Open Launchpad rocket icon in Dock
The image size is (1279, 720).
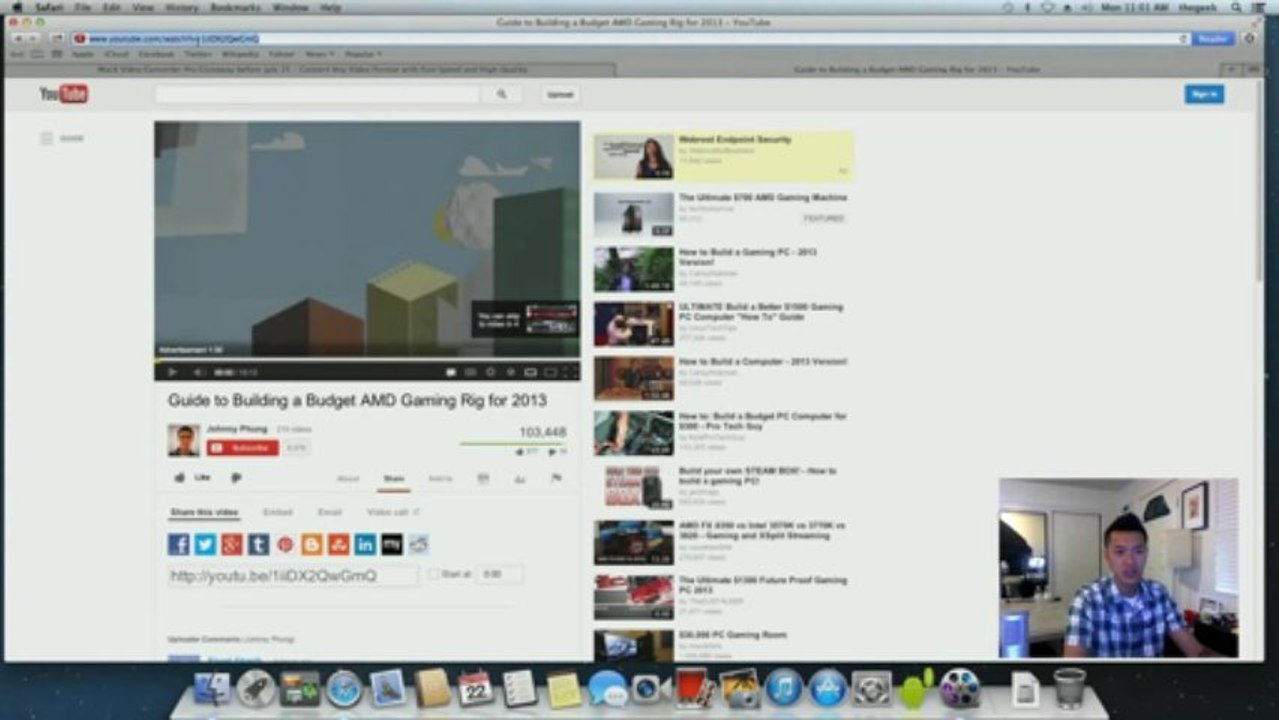[256, 688]
